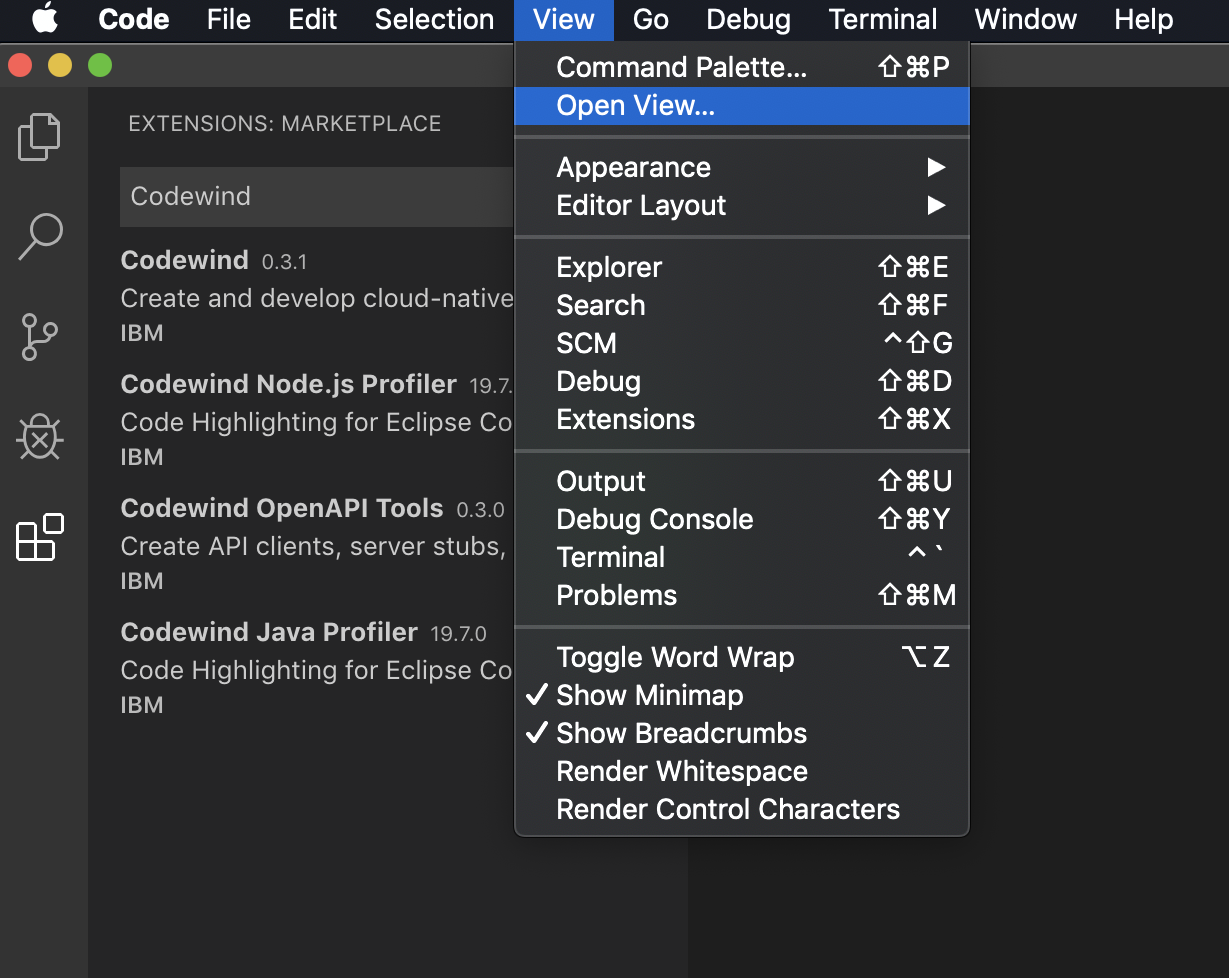Select the Extensions icon in activity bar

tap(40, 537)
